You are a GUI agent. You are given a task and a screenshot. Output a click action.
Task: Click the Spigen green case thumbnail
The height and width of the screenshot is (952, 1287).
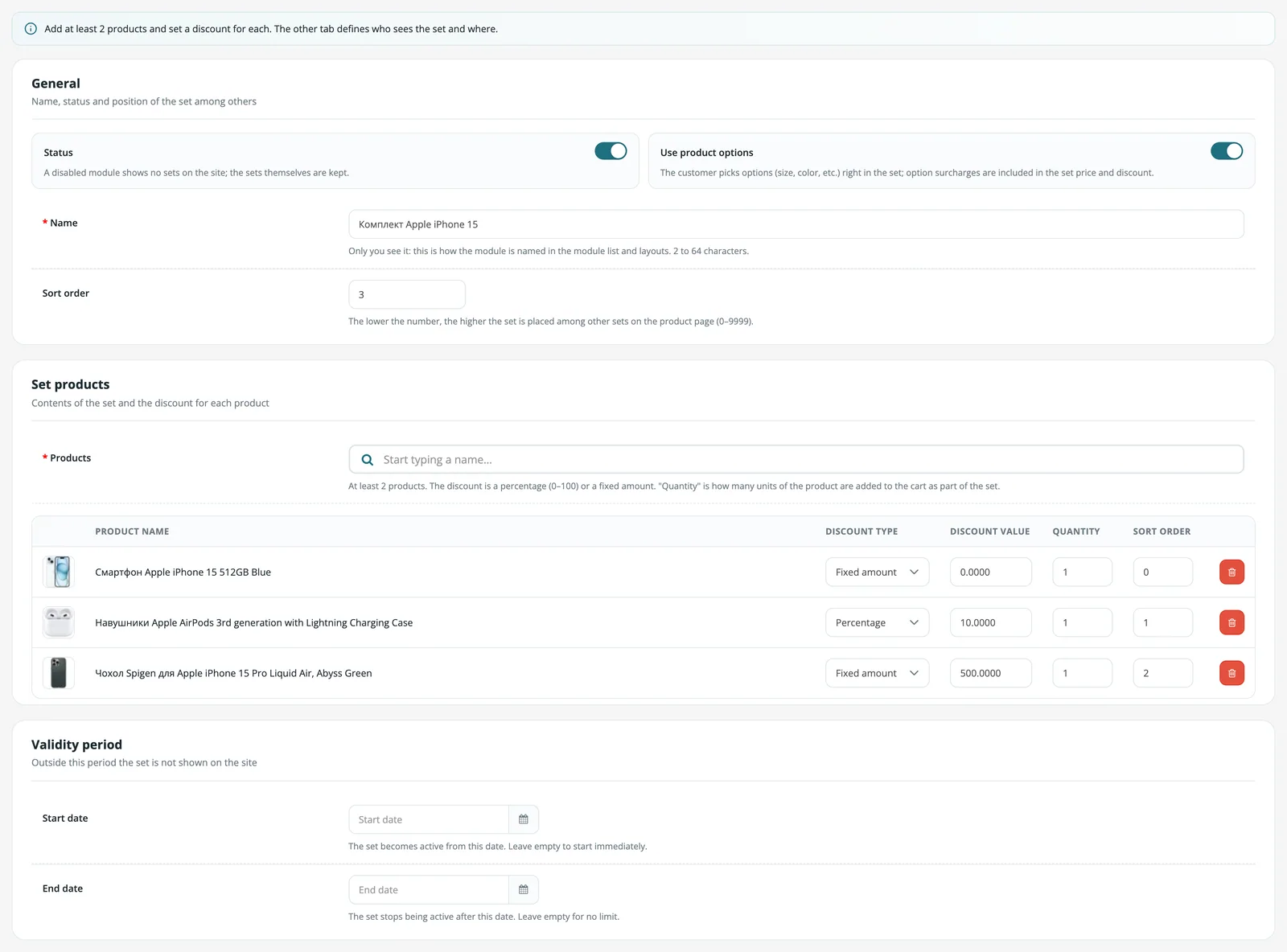point(59,673)
